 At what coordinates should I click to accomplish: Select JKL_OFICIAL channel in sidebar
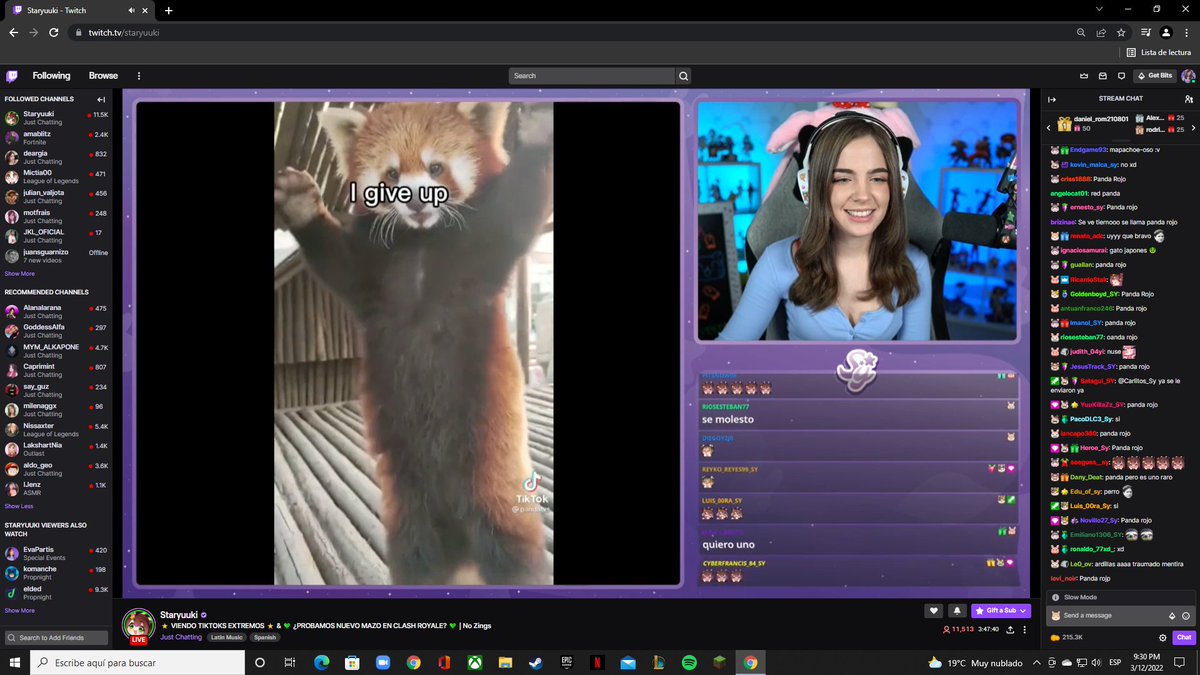coord(56,235)
